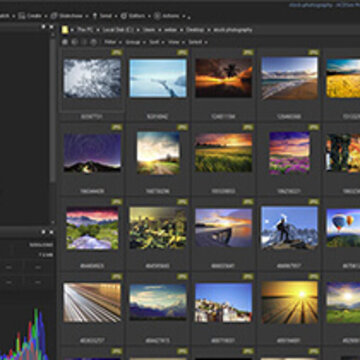Select the palm tree sunset thumbnail
The image size is (360, 360).
[224, 78]
